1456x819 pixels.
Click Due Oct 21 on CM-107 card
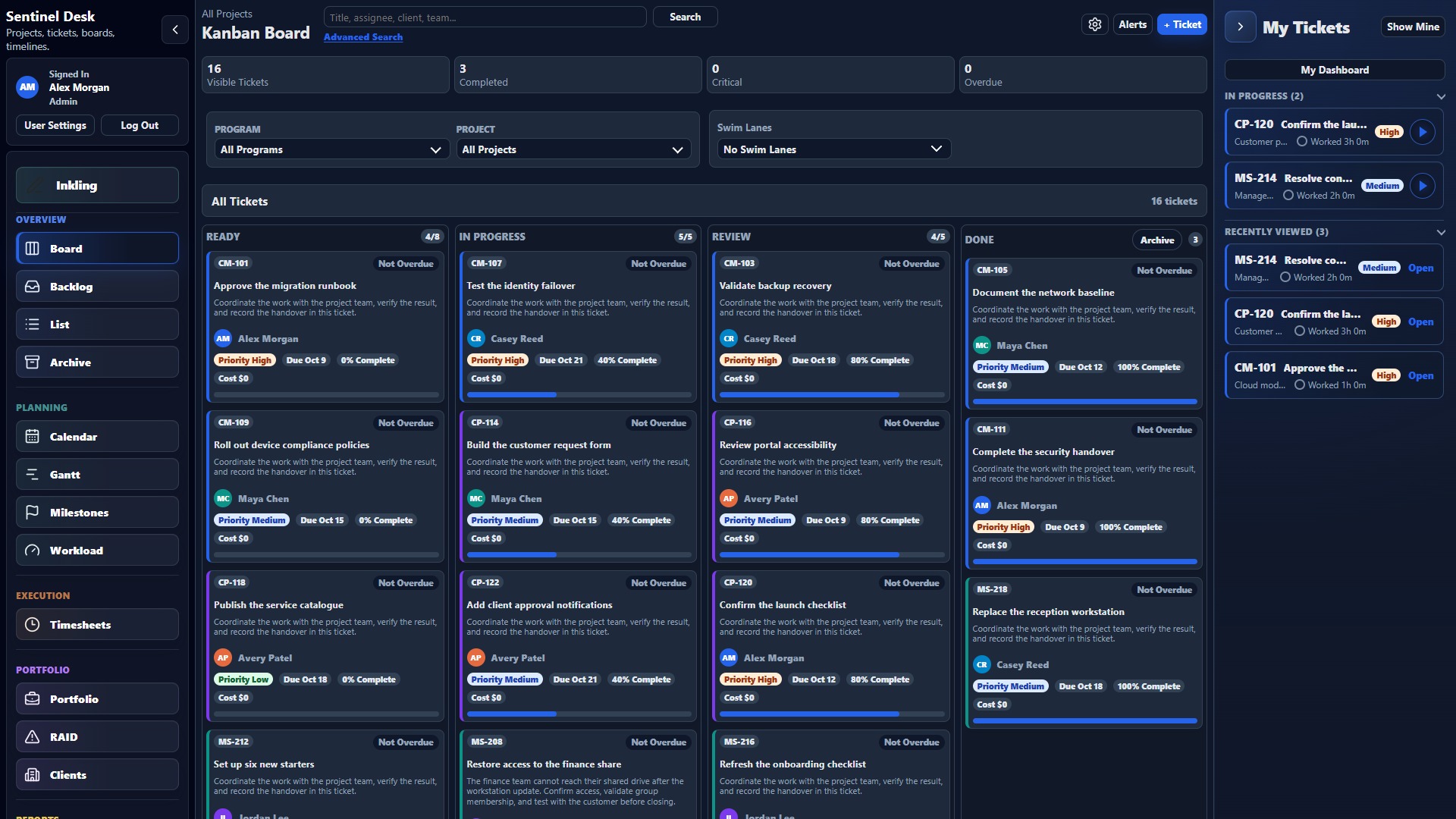click(561, 360)
